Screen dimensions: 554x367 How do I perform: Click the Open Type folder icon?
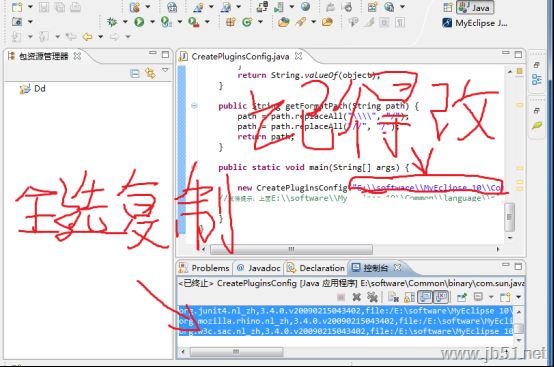point(283,22)
